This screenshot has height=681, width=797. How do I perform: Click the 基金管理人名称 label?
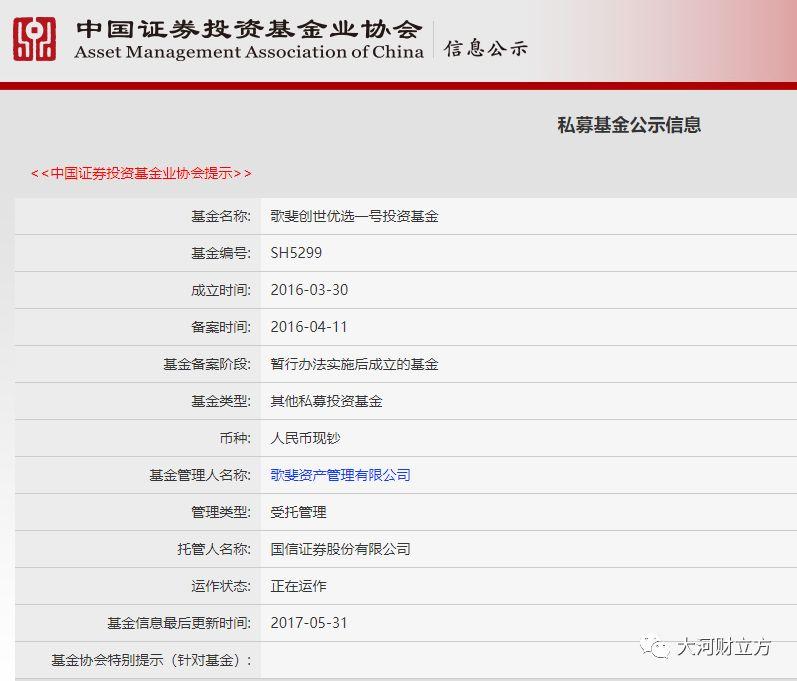coord(200,475)
